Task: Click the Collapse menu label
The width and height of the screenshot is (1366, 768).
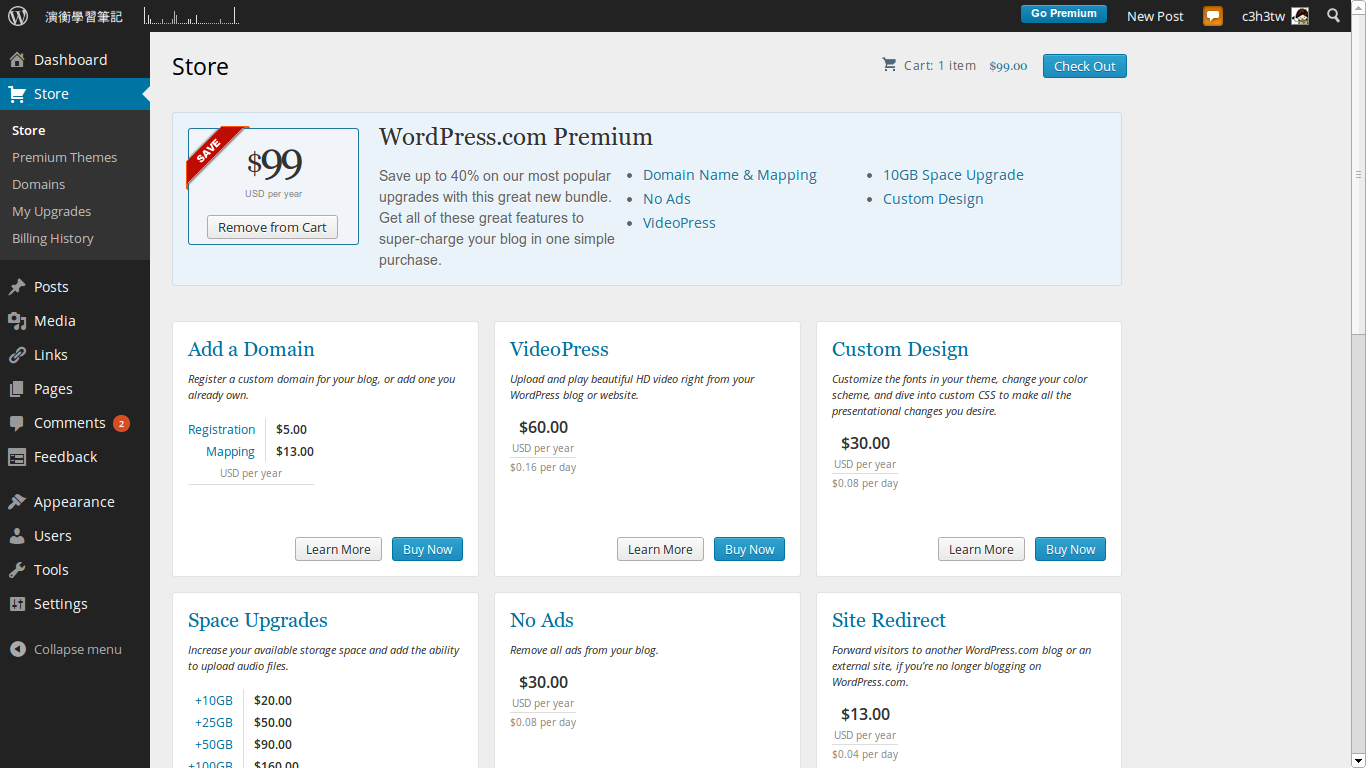Action: click(78, 649)
